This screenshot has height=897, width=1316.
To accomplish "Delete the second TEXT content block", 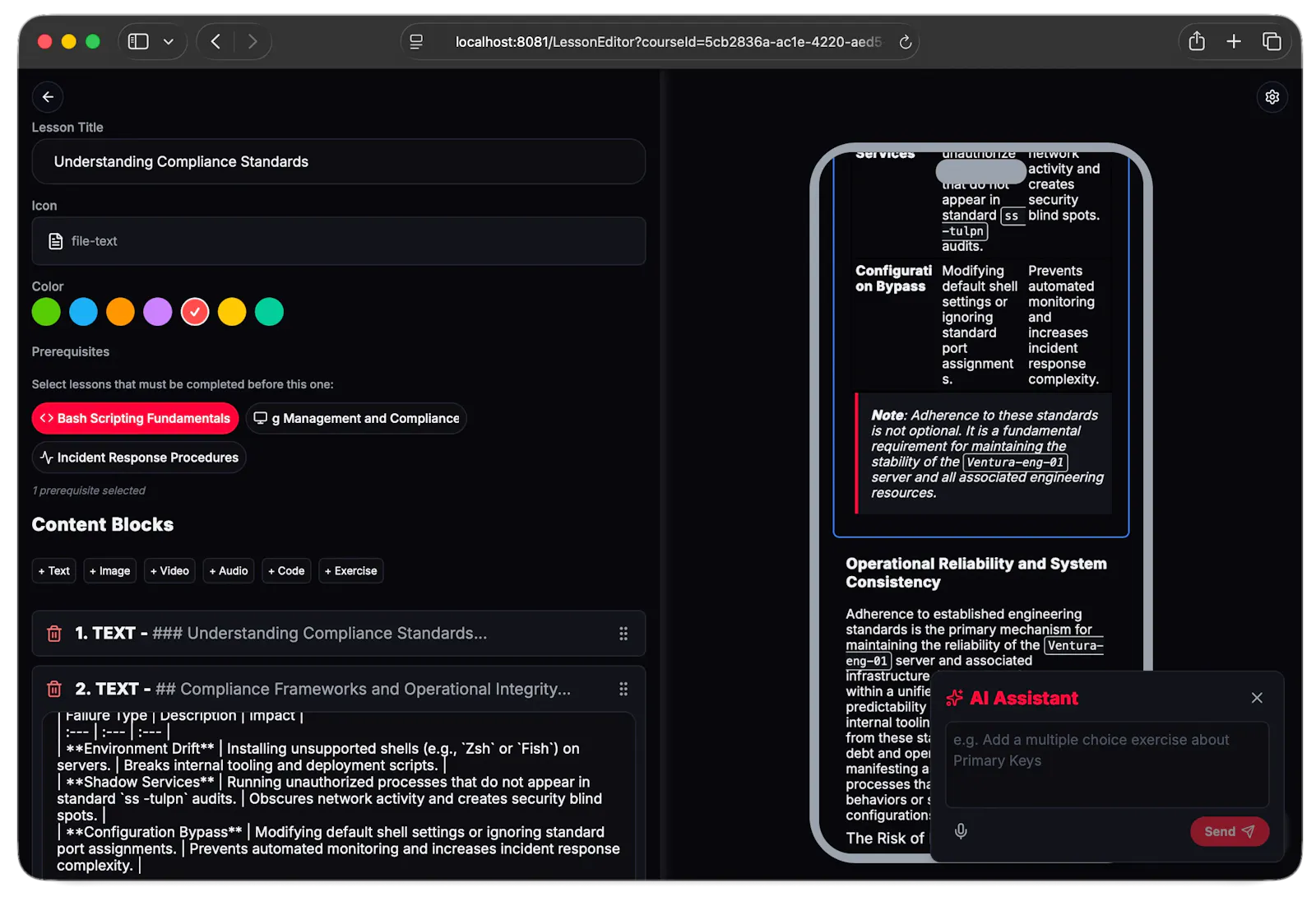I will pos(54,689).
